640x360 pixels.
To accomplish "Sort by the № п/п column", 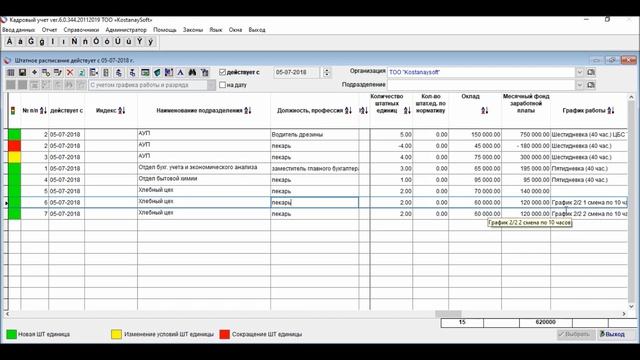I will pos(43,111).
